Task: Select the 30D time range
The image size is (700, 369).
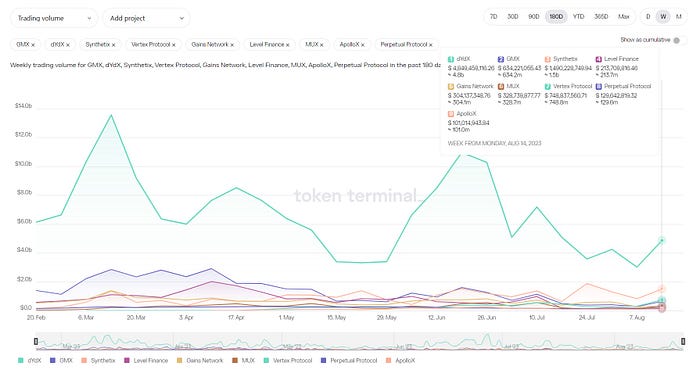Action: point(512,17)
